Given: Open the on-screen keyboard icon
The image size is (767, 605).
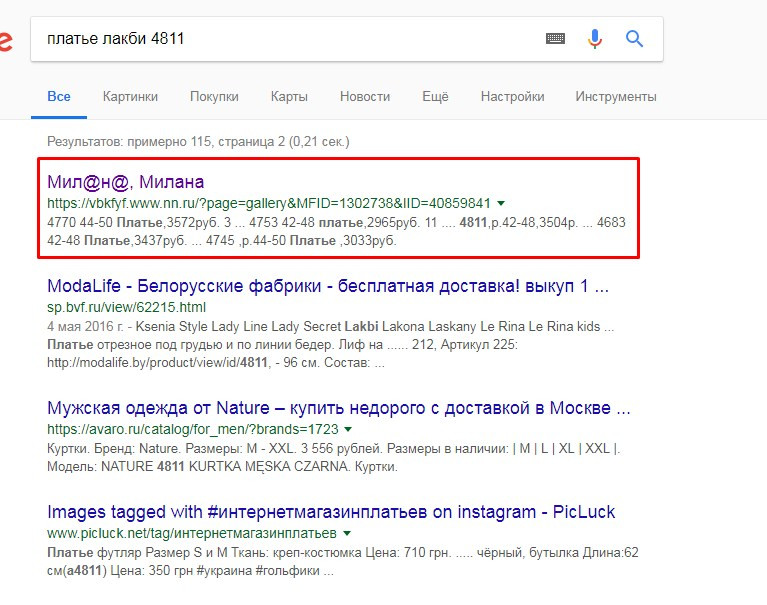Looking at the screenshot, I should tap(555, 38).
